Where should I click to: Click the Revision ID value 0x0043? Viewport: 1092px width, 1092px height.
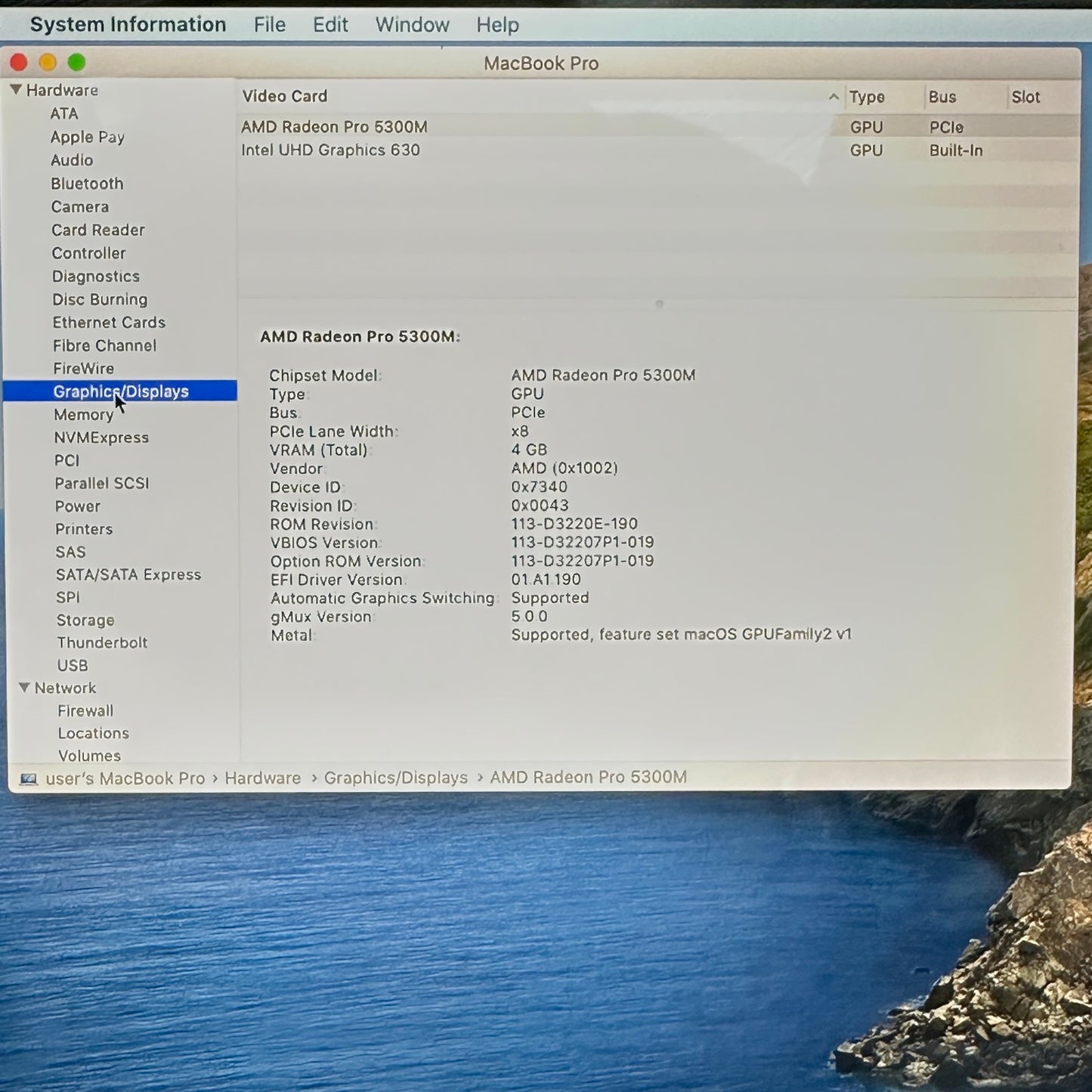pos(540,505)
